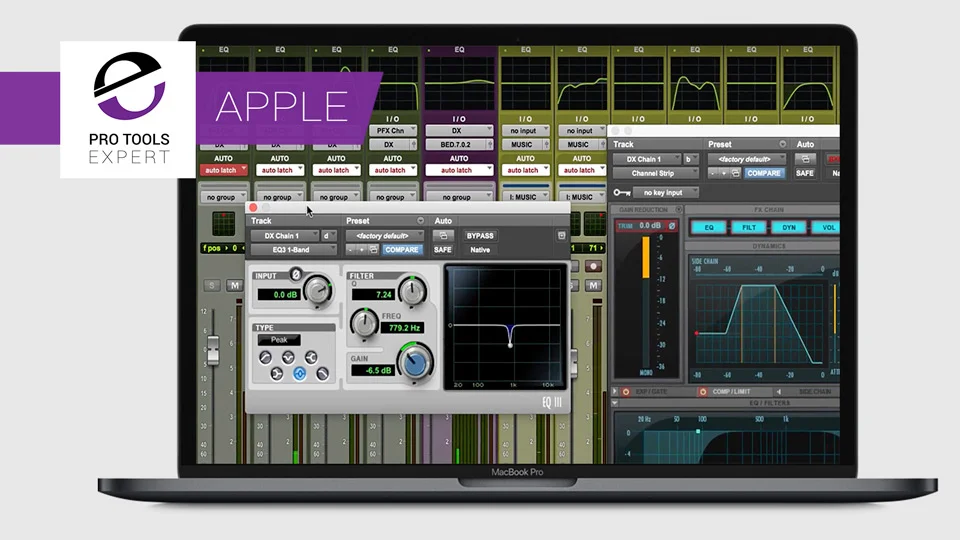The image size is (960, 540).
Task: Open the Channel Strip plug-in selector dropdown
Action: (x=656, y=173)
